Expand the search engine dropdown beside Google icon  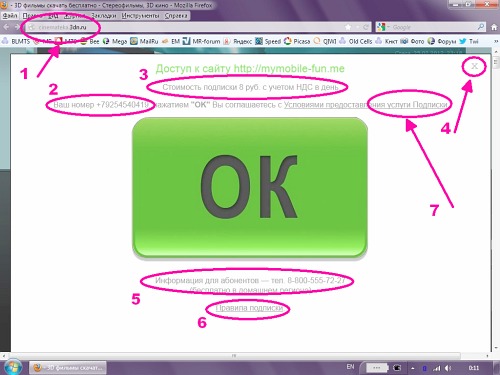(x=389, y=27)
